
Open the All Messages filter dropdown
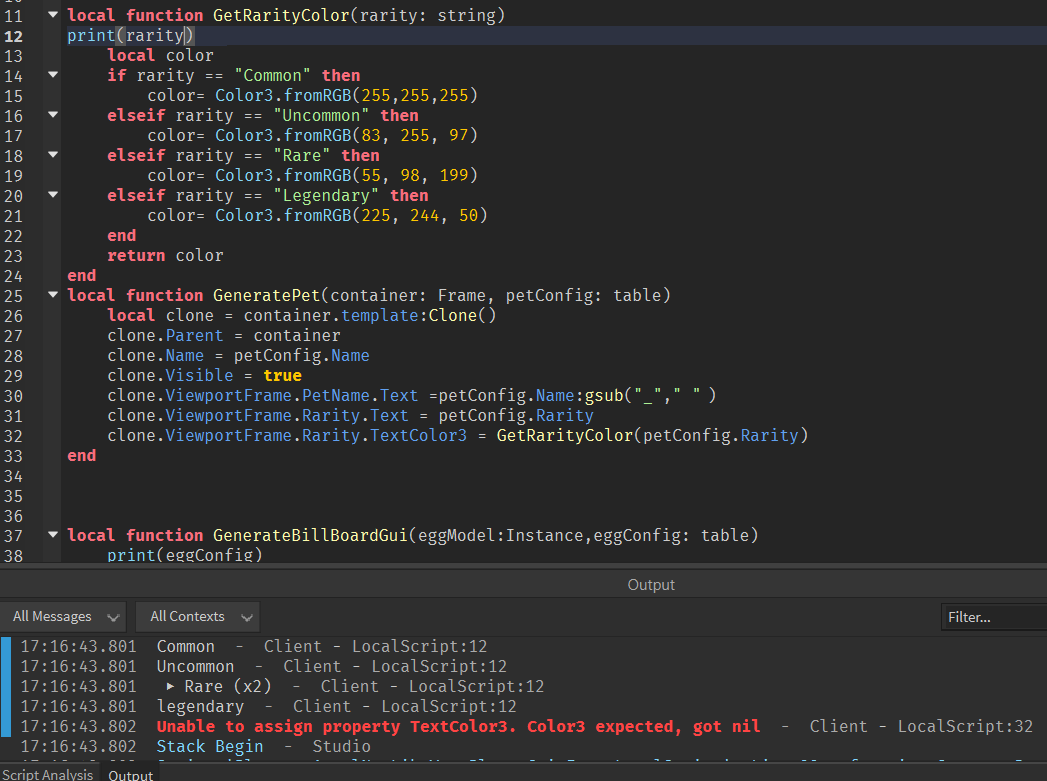tap(63, 616)
